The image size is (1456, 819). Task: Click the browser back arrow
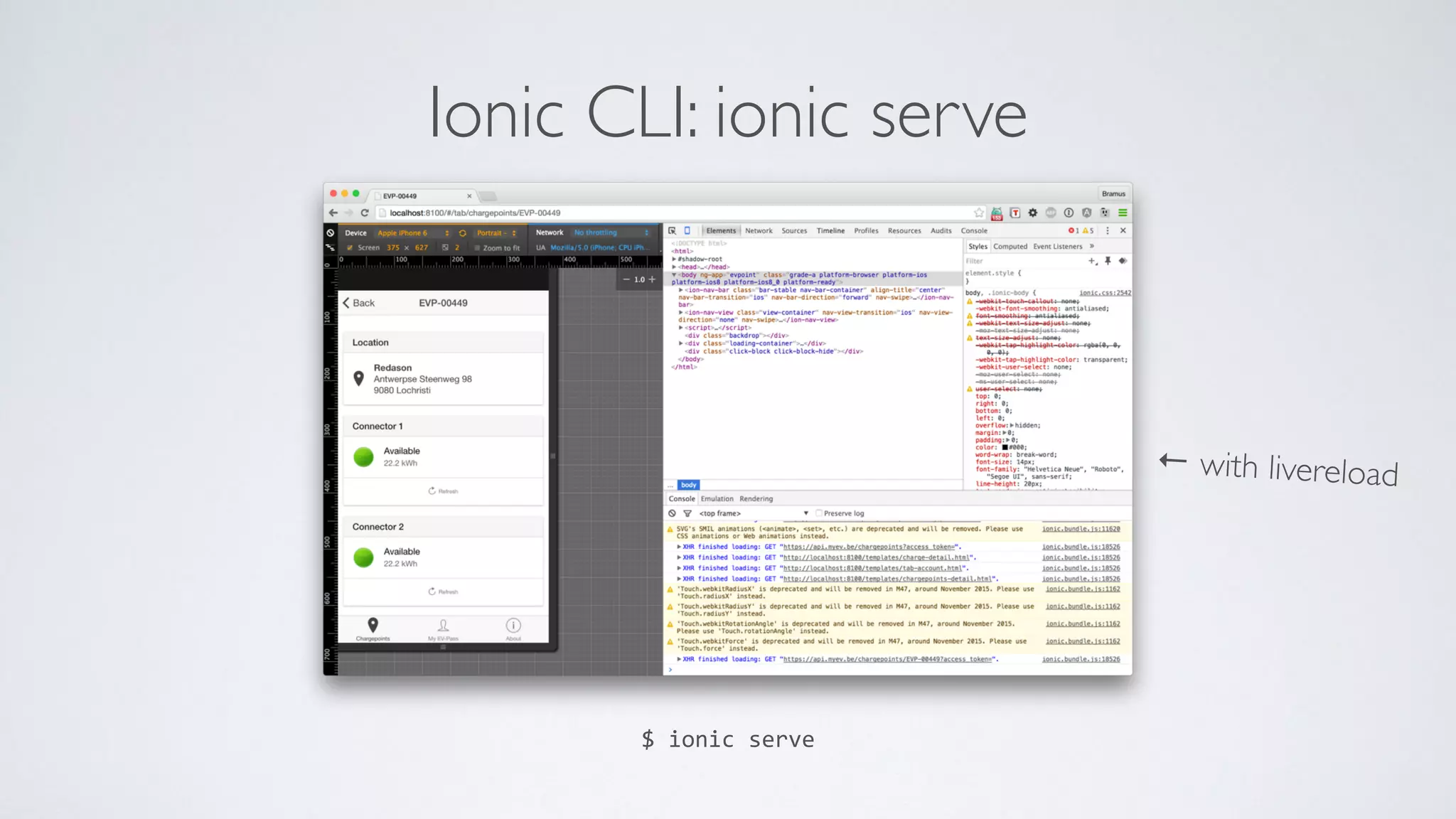coord(333,213)
